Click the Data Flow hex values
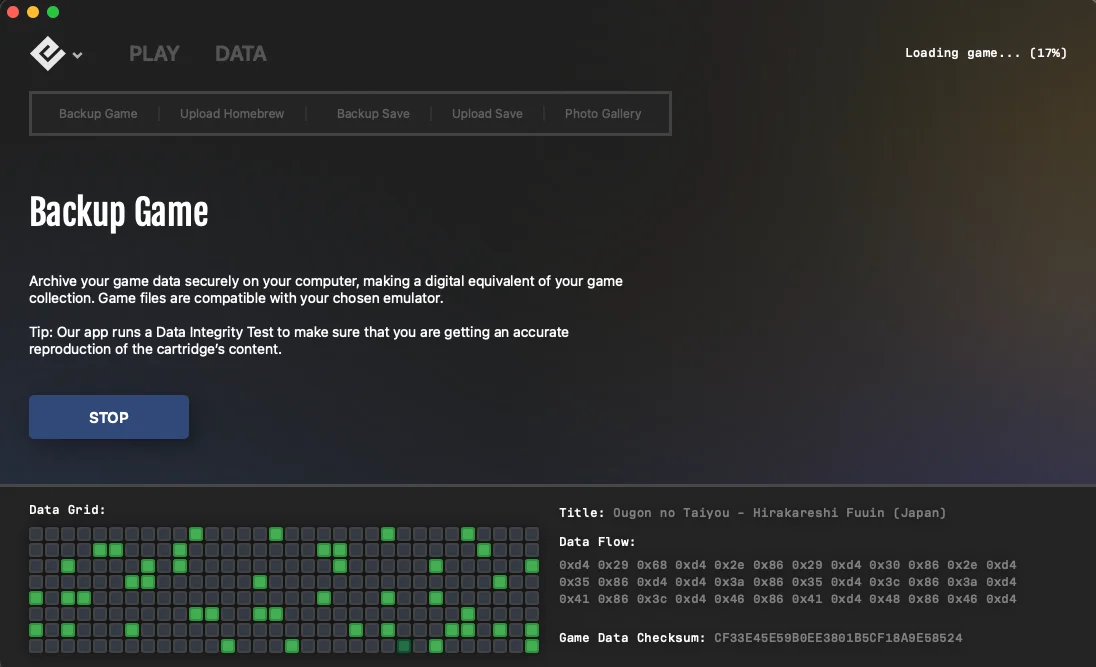 tap(787, 583)
